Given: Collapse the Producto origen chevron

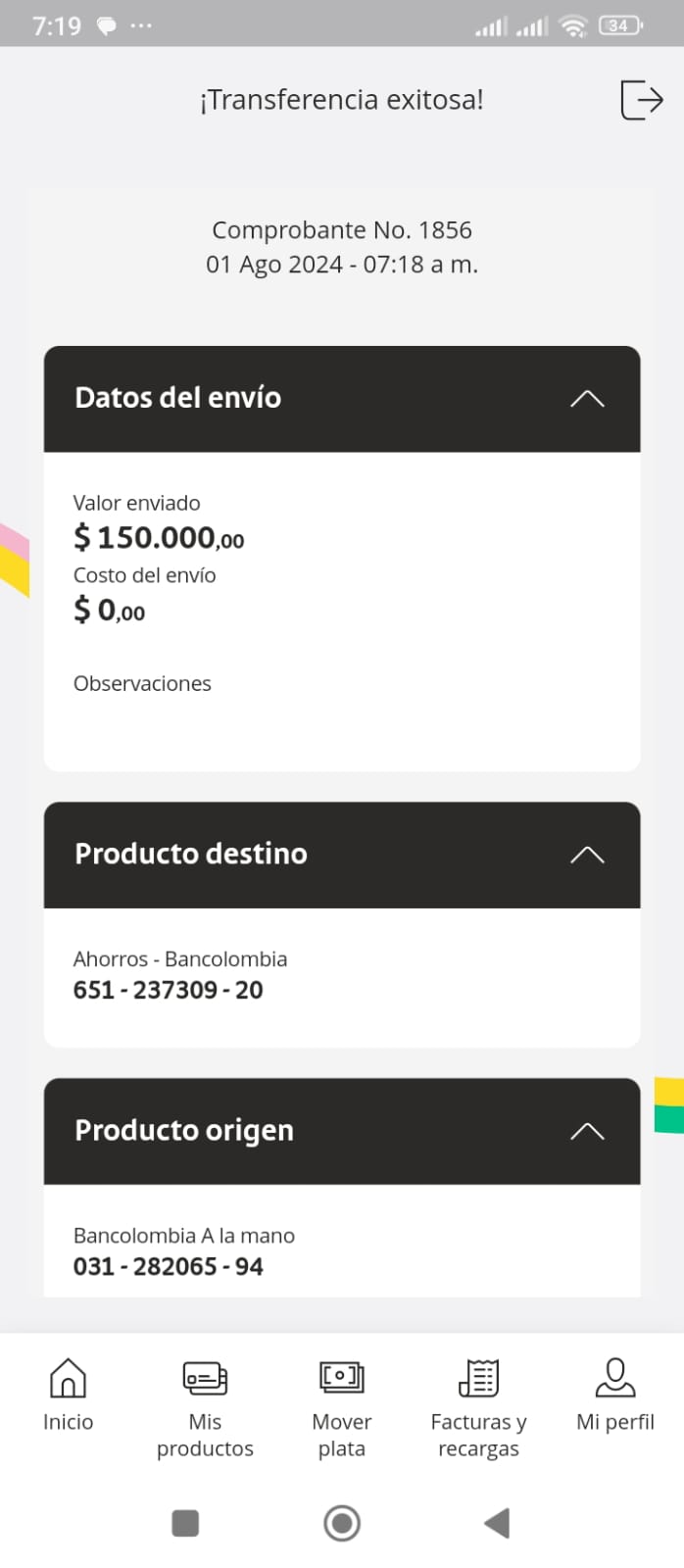Looking at the screenshot, I should pyautogui.click(x=587, y=1131).
